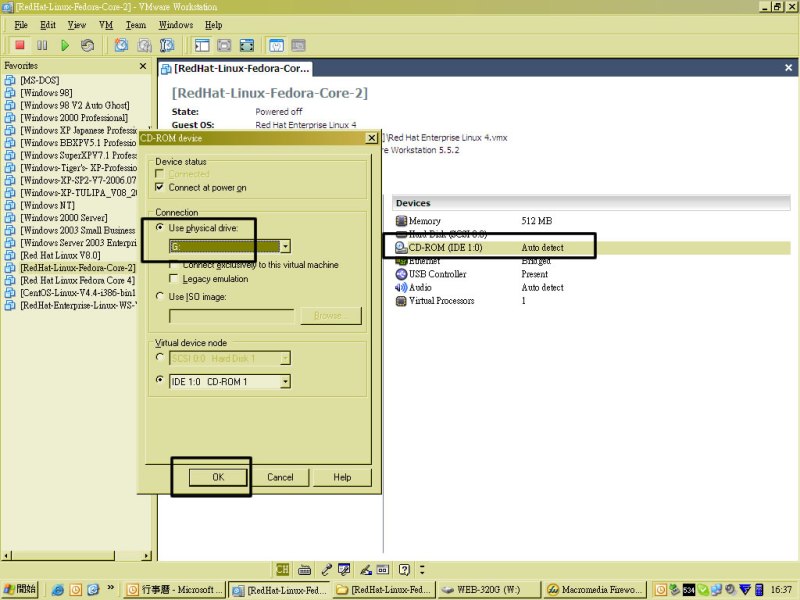Screen dimensions: 800x600
Task: Click the SCSI 0:0 Hard Disk 1 radio button
Action: click(x=160, y=358)
